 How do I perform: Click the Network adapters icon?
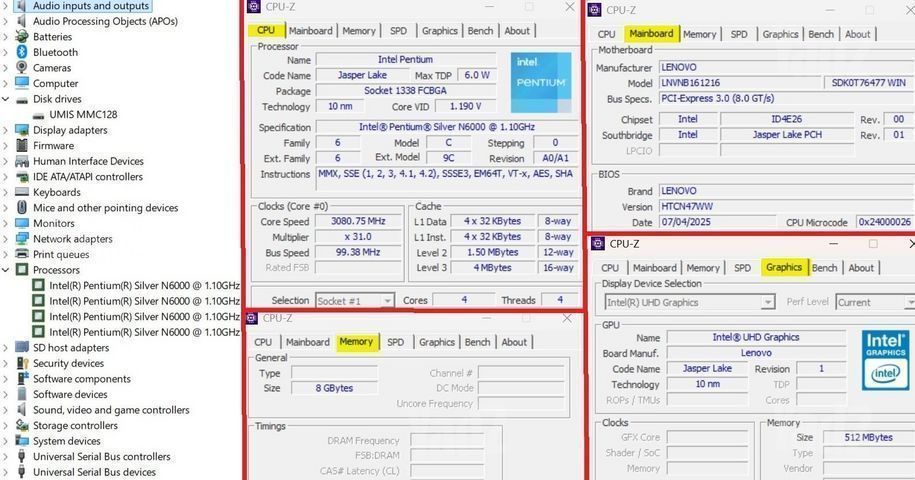tap(22, 239)
